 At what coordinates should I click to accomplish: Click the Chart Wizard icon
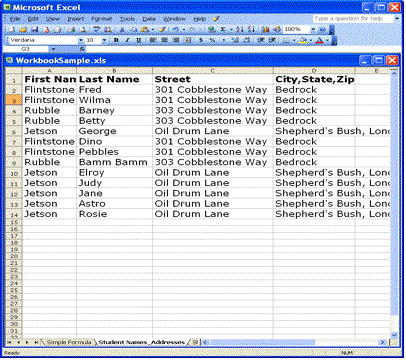[265, 30]
